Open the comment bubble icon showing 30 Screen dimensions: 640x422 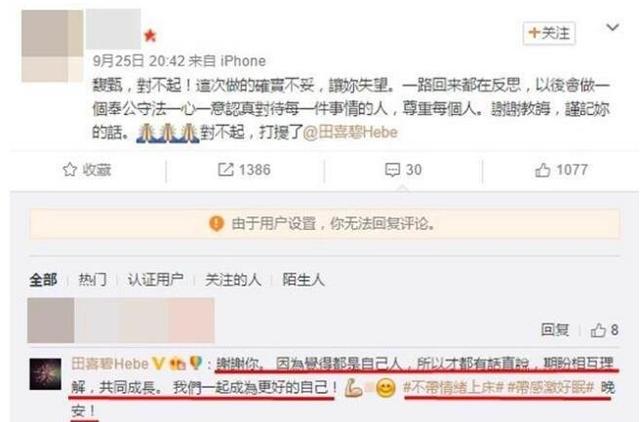[x=392, y=170]
